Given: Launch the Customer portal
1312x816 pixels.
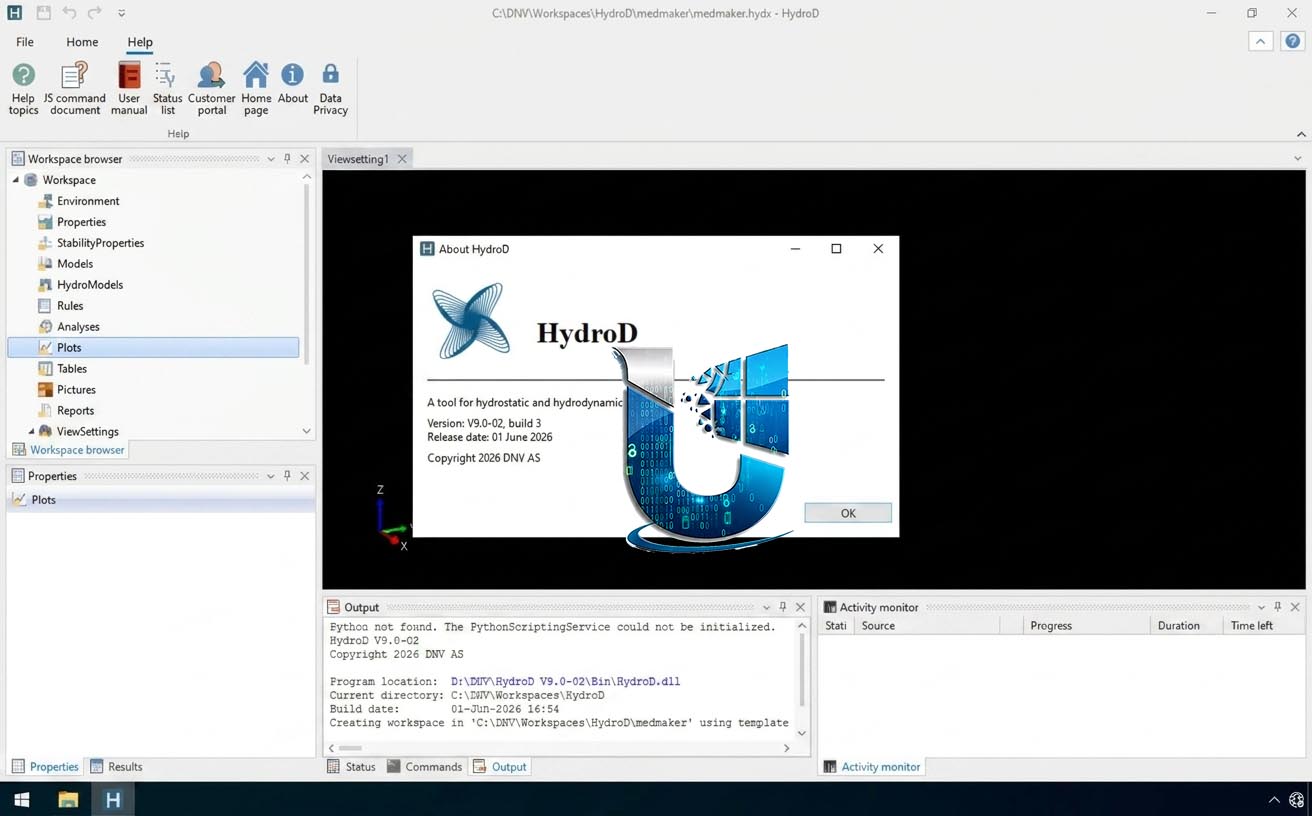Looking at the screenshot, I should [x=211, y=88].
